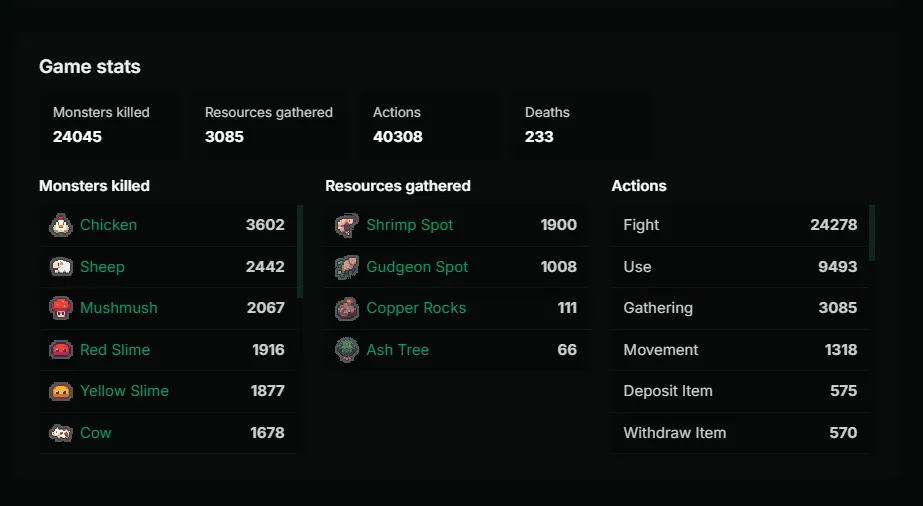The height and width of the screenshot is (506, 923).
Task: Click the Cow monster icon
Action: pyautogui.click(x=61, y=433)
